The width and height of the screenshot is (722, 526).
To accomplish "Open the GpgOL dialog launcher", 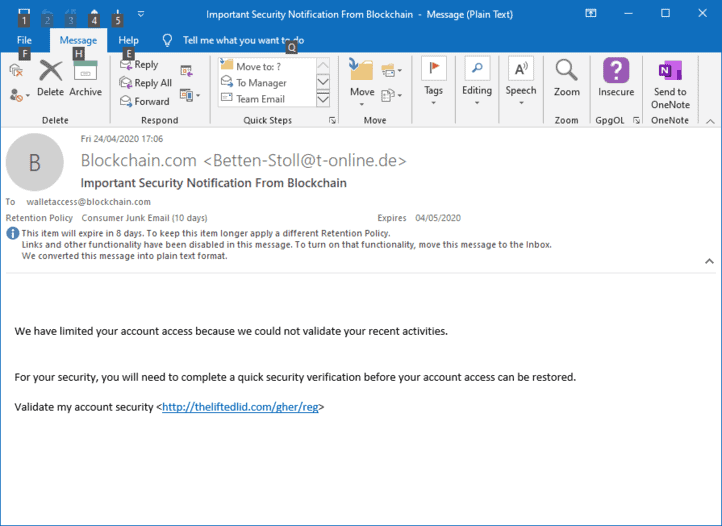I will (636, 121).
